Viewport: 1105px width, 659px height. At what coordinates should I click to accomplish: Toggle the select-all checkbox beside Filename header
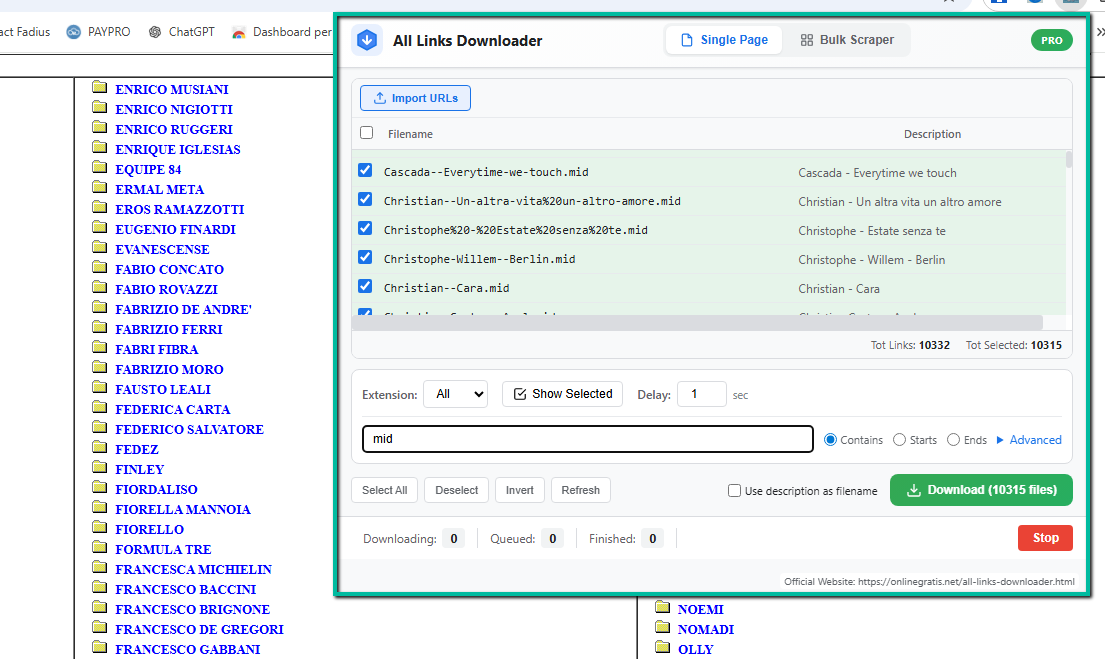[x=366, y=133]
